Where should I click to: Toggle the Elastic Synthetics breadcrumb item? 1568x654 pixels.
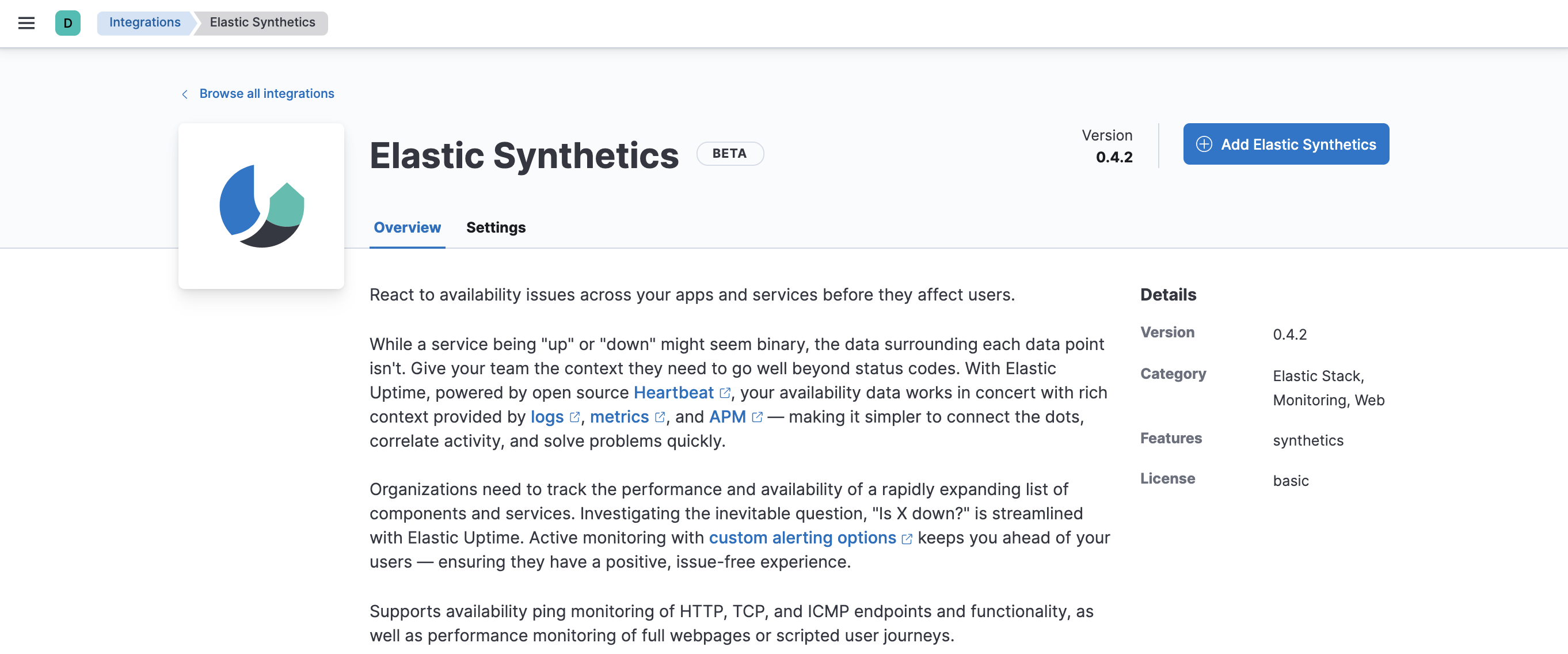(x=262, y=21)
